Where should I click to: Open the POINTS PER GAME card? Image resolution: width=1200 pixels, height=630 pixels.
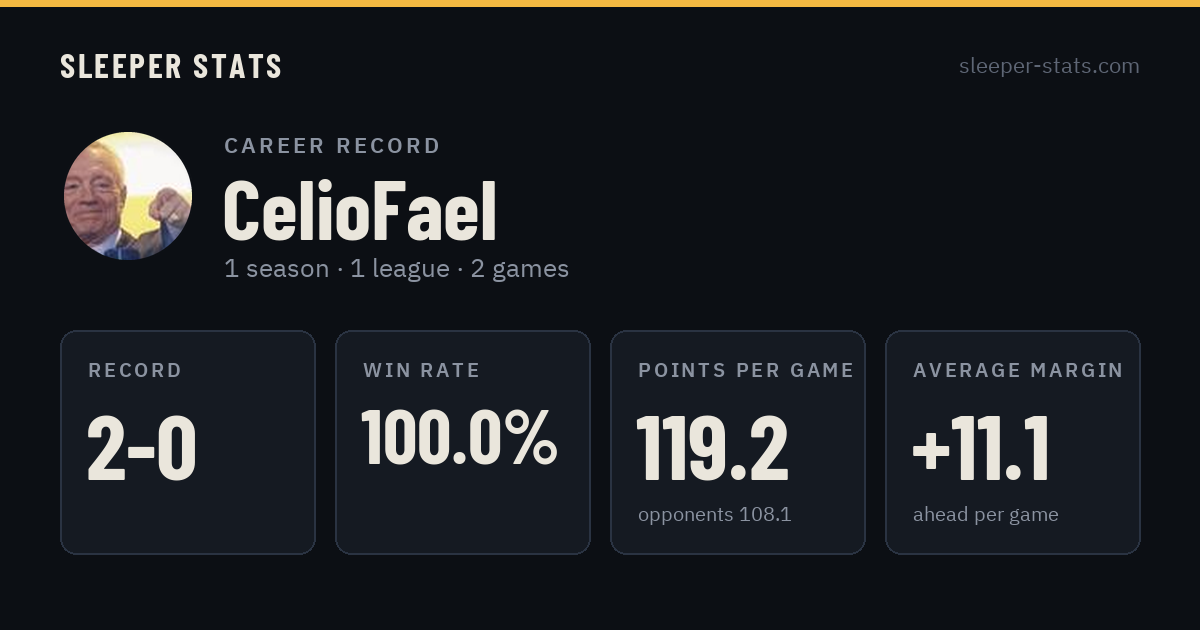click(x=738, y=442)
